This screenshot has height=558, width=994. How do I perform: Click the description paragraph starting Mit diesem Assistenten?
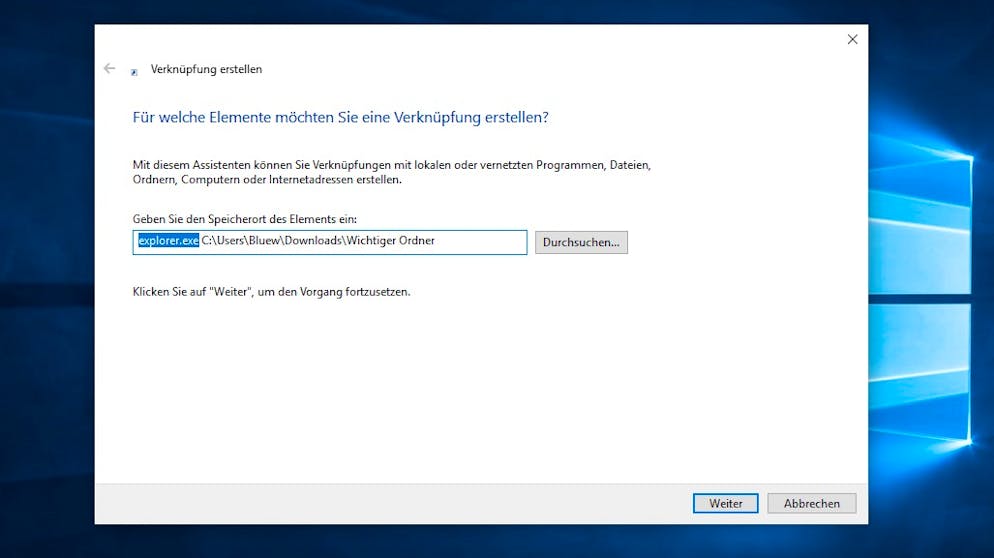pyautogui.click(x=392, y=172)
